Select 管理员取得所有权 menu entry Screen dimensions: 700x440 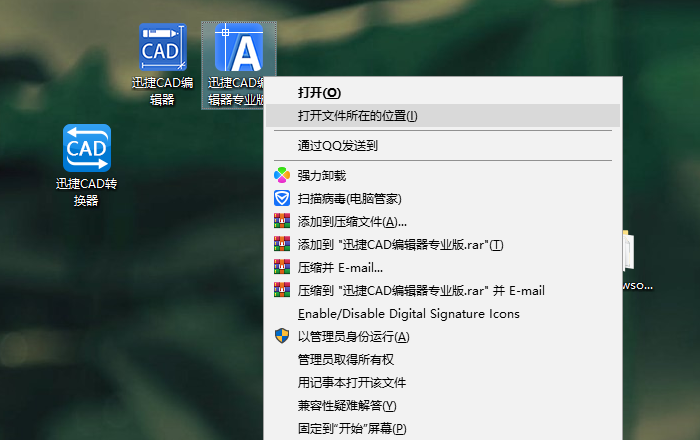click(442, 360)
